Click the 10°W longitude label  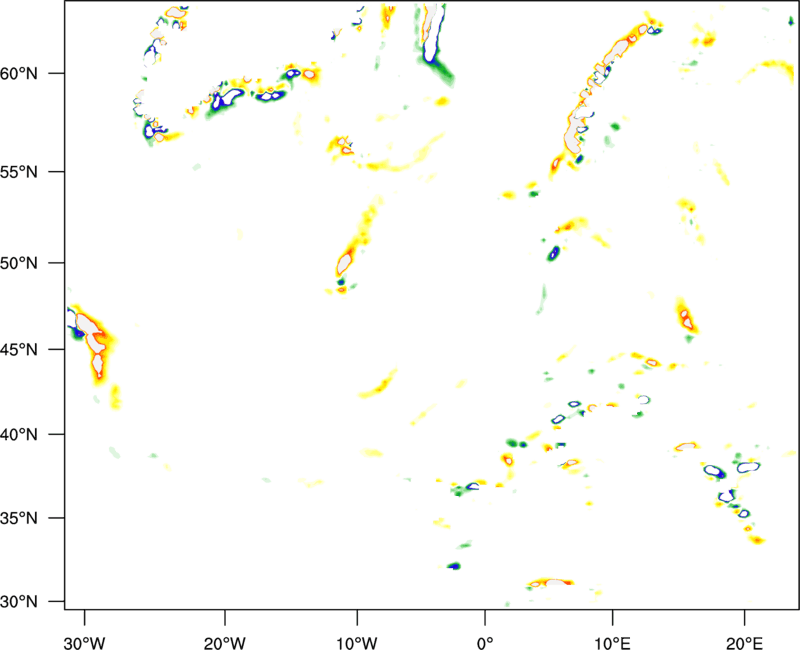pyautogui.click(x=357, y=643)
